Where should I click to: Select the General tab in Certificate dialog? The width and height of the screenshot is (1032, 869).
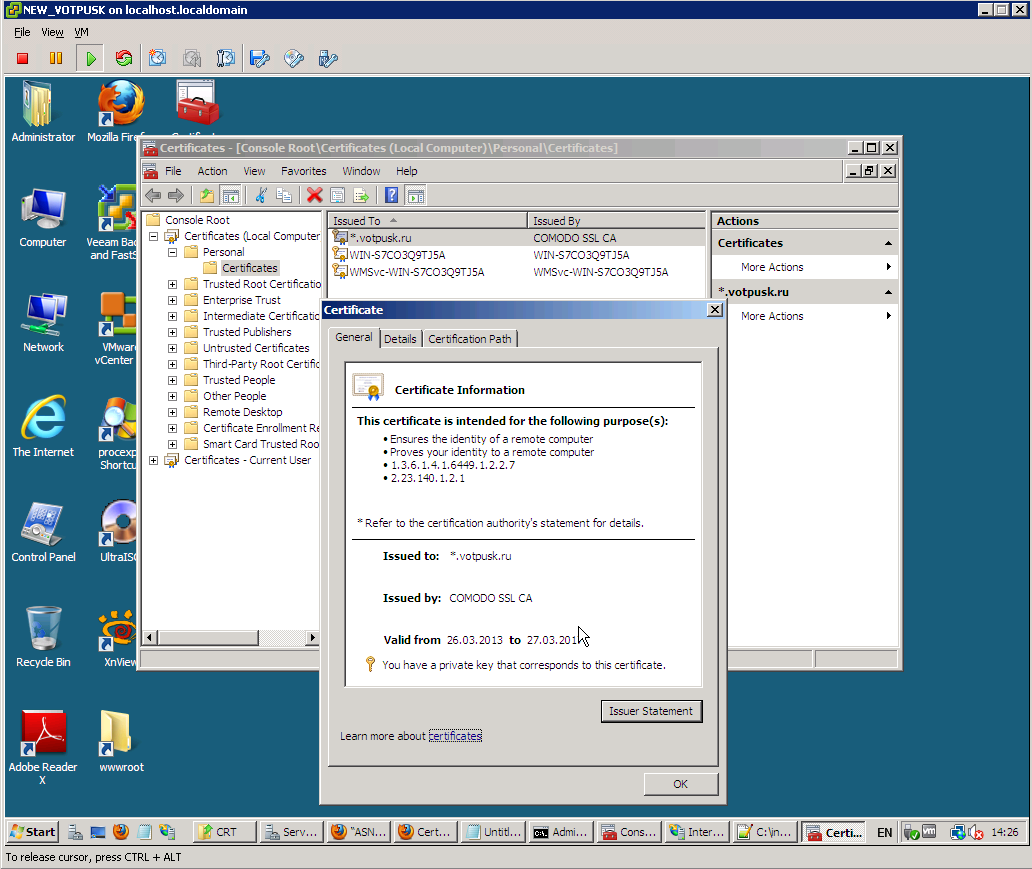(x=353, y=337)
